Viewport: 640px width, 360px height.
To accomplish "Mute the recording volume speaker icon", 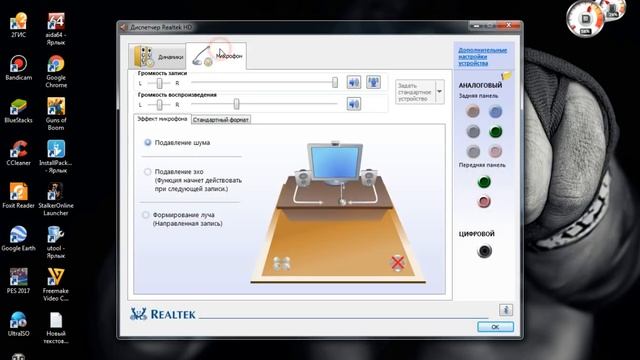I will tap(353, 82).
